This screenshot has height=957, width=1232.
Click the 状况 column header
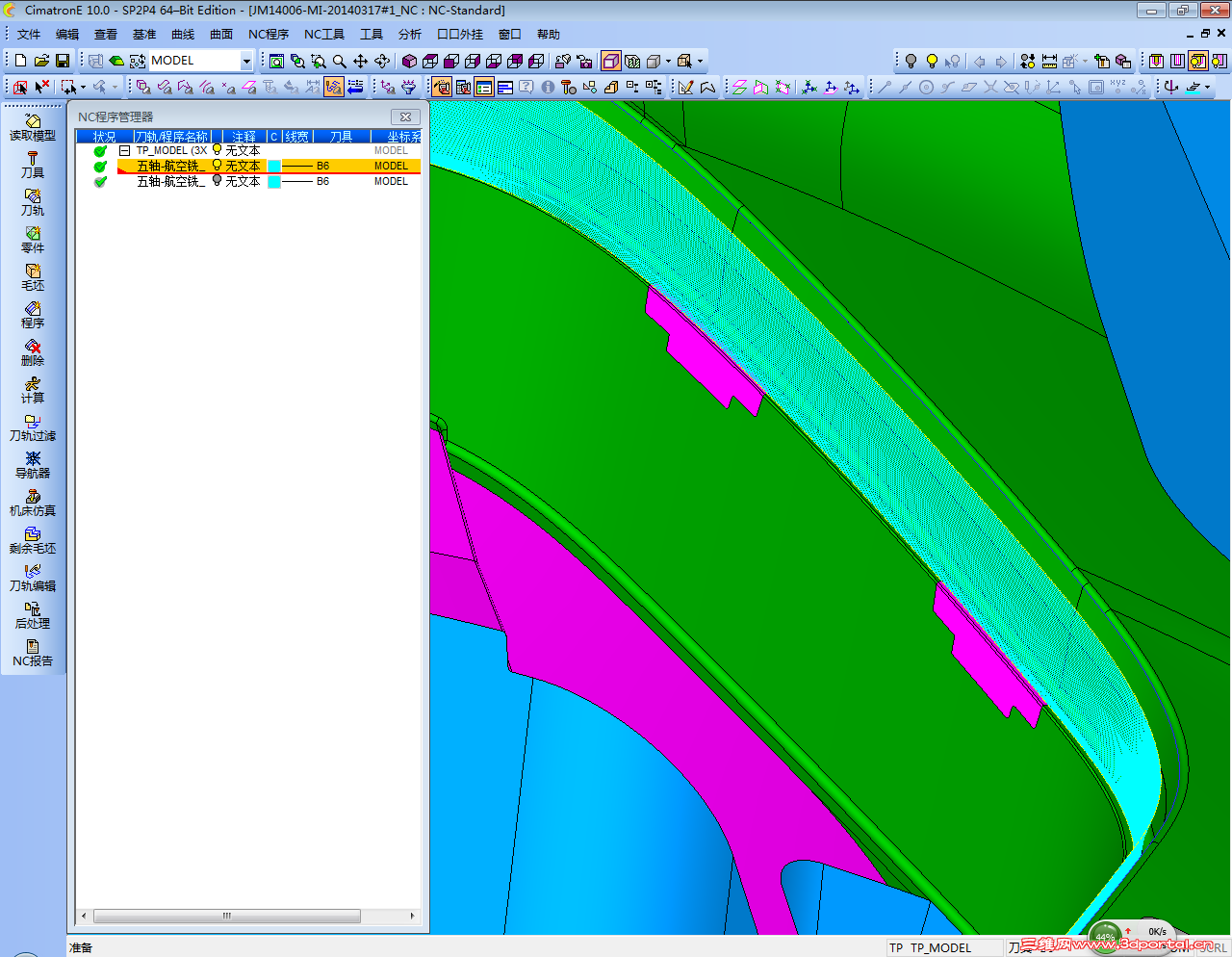[x=104, y=137]
